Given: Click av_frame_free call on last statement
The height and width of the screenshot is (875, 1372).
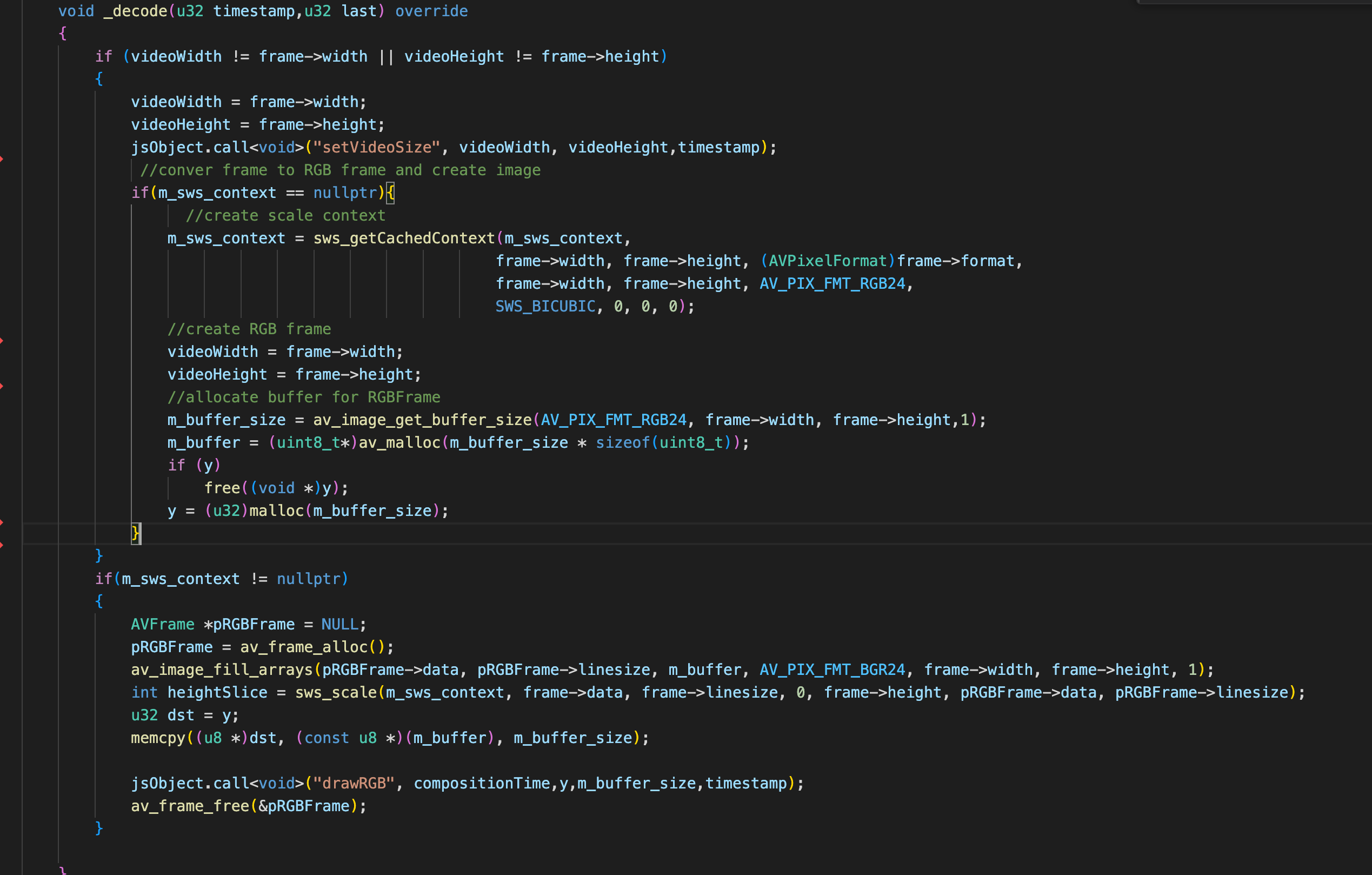Looking at the screenshot, I should pos(190,806).
